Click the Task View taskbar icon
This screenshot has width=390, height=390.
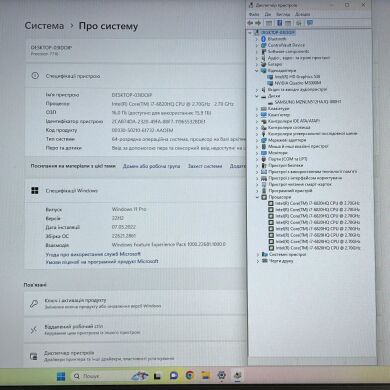click(157, 376)
